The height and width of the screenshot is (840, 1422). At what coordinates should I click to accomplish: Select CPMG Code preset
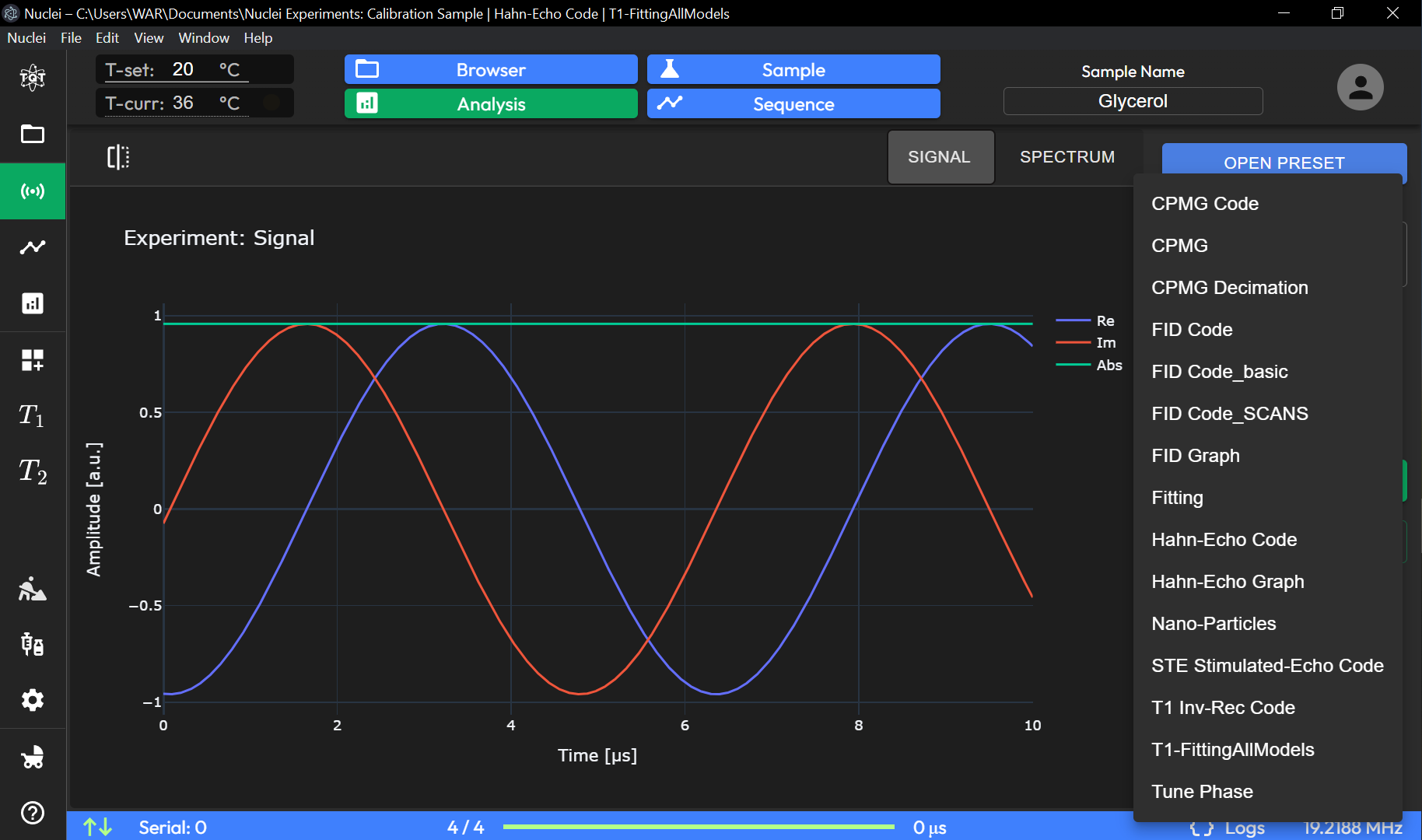1268,204
